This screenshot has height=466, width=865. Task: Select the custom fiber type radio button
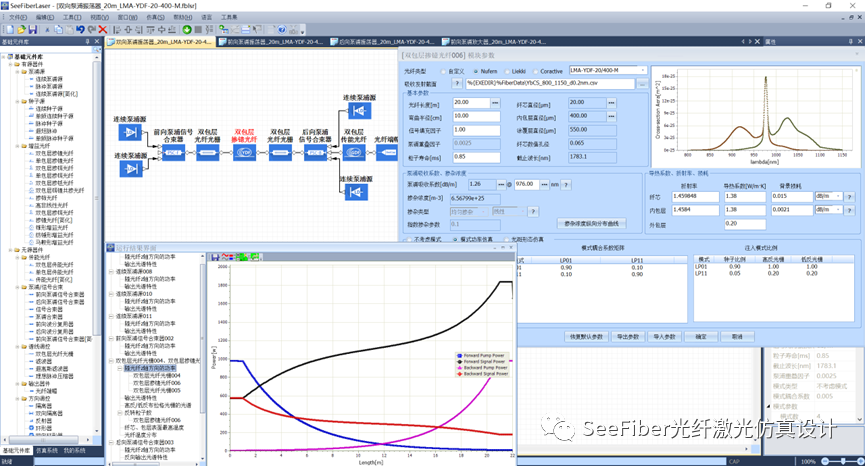(443, 71)
